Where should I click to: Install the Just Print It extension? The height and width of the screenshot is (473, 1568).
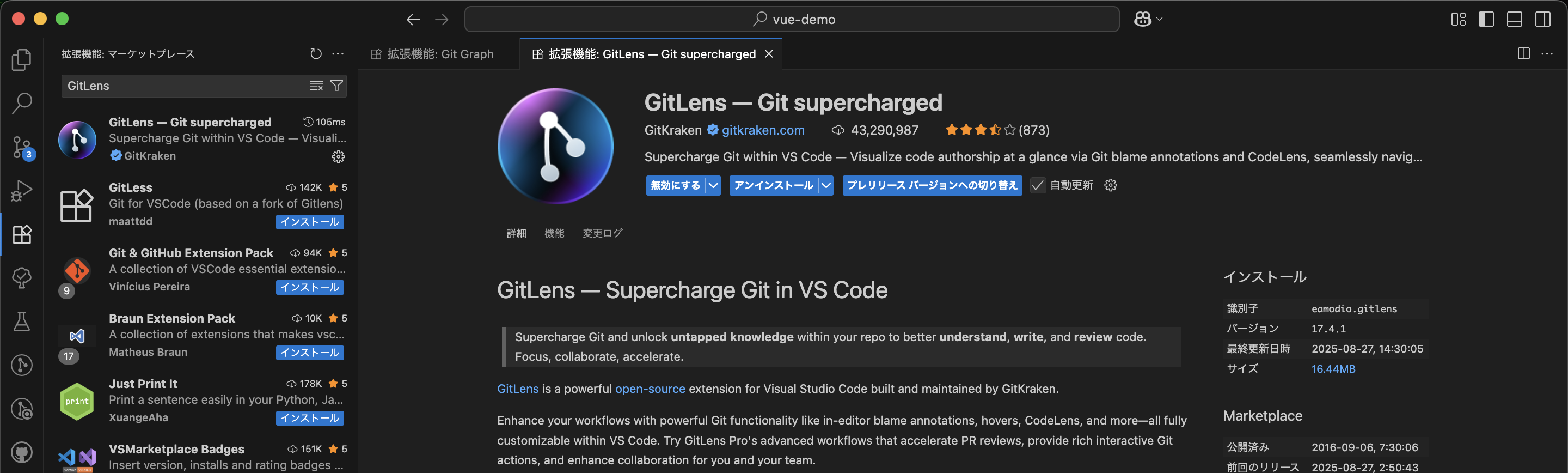(x=310, y=417)
